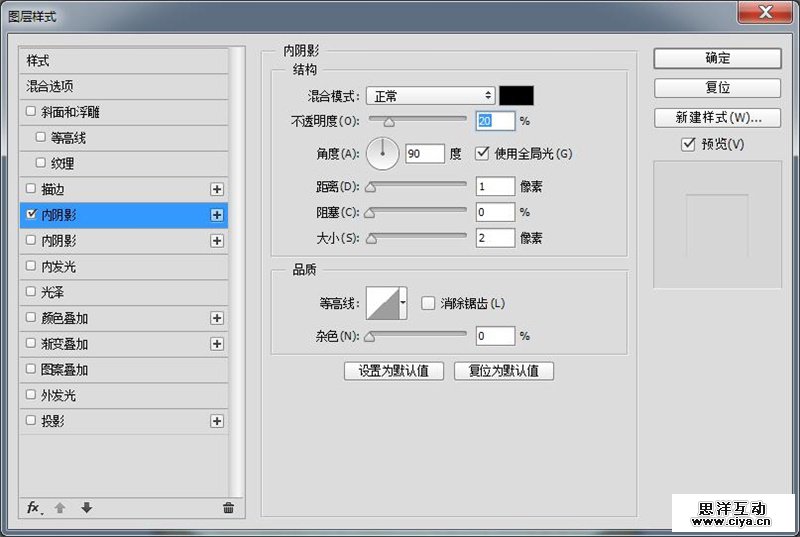Click the move effect up arrow
This screenshot has height=537, width=800.
tap(60, 508)
